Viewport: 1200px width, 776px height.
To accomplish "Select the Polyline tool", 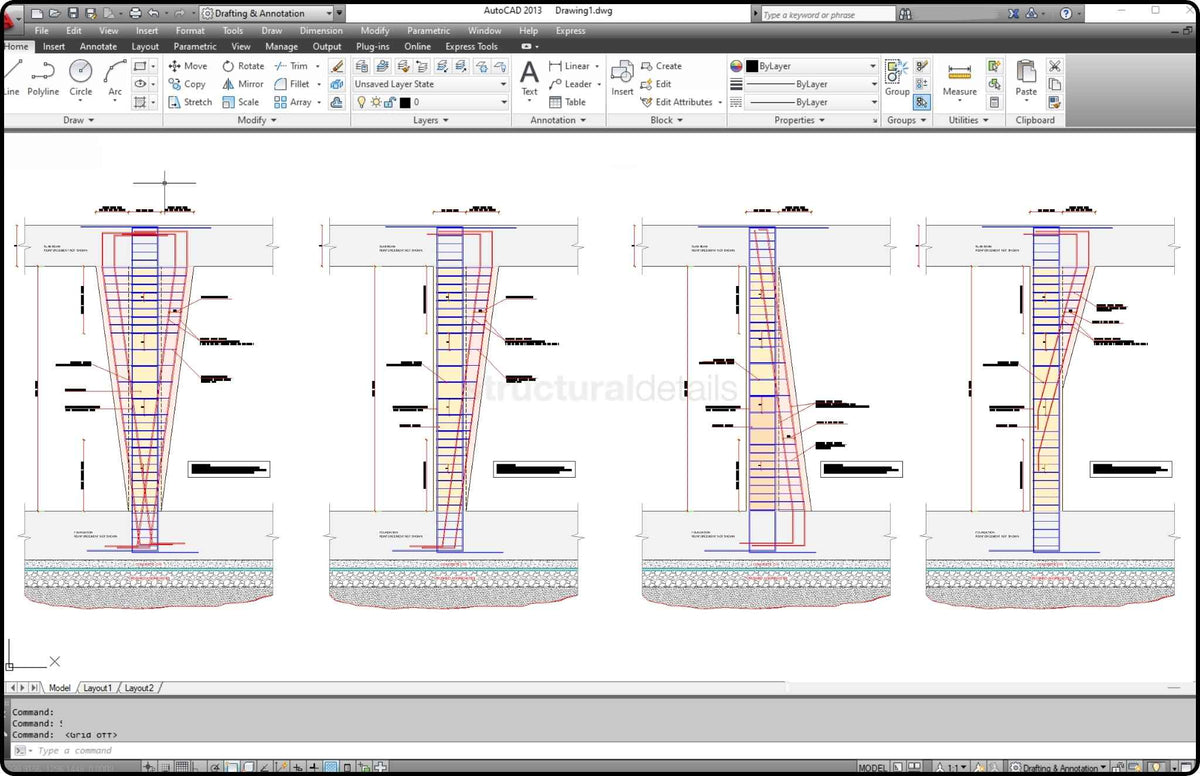I will [43, 77].
